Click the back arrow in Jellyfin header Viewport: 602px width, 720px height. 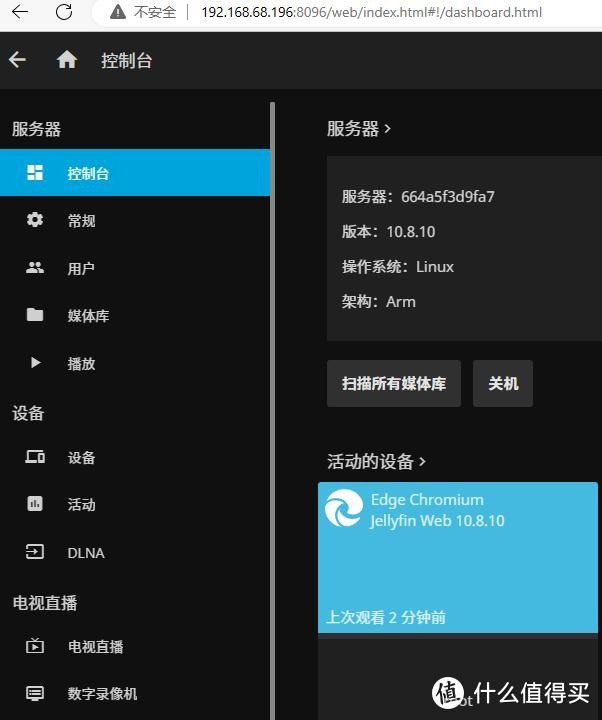(17, 60)
